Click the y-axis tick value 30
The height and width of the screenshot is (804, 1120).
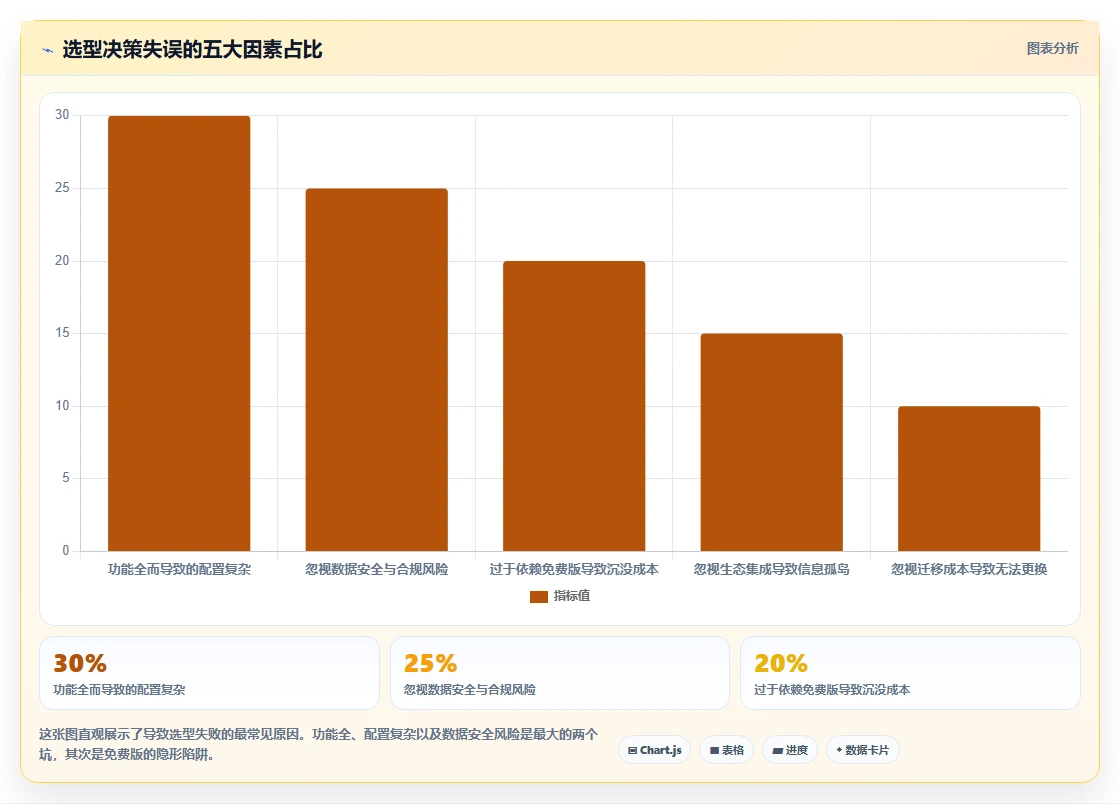point(62,115)
